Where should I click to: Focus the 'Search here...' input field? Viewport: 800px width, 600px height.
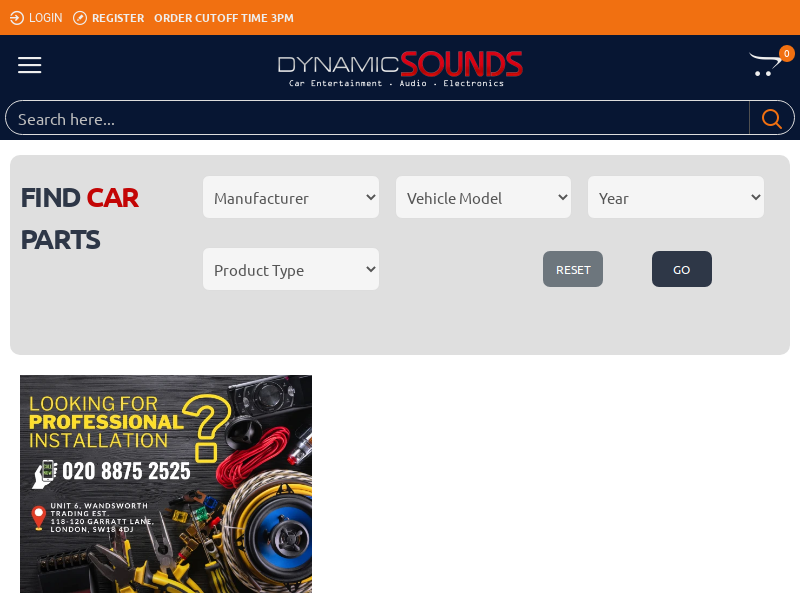377,119
